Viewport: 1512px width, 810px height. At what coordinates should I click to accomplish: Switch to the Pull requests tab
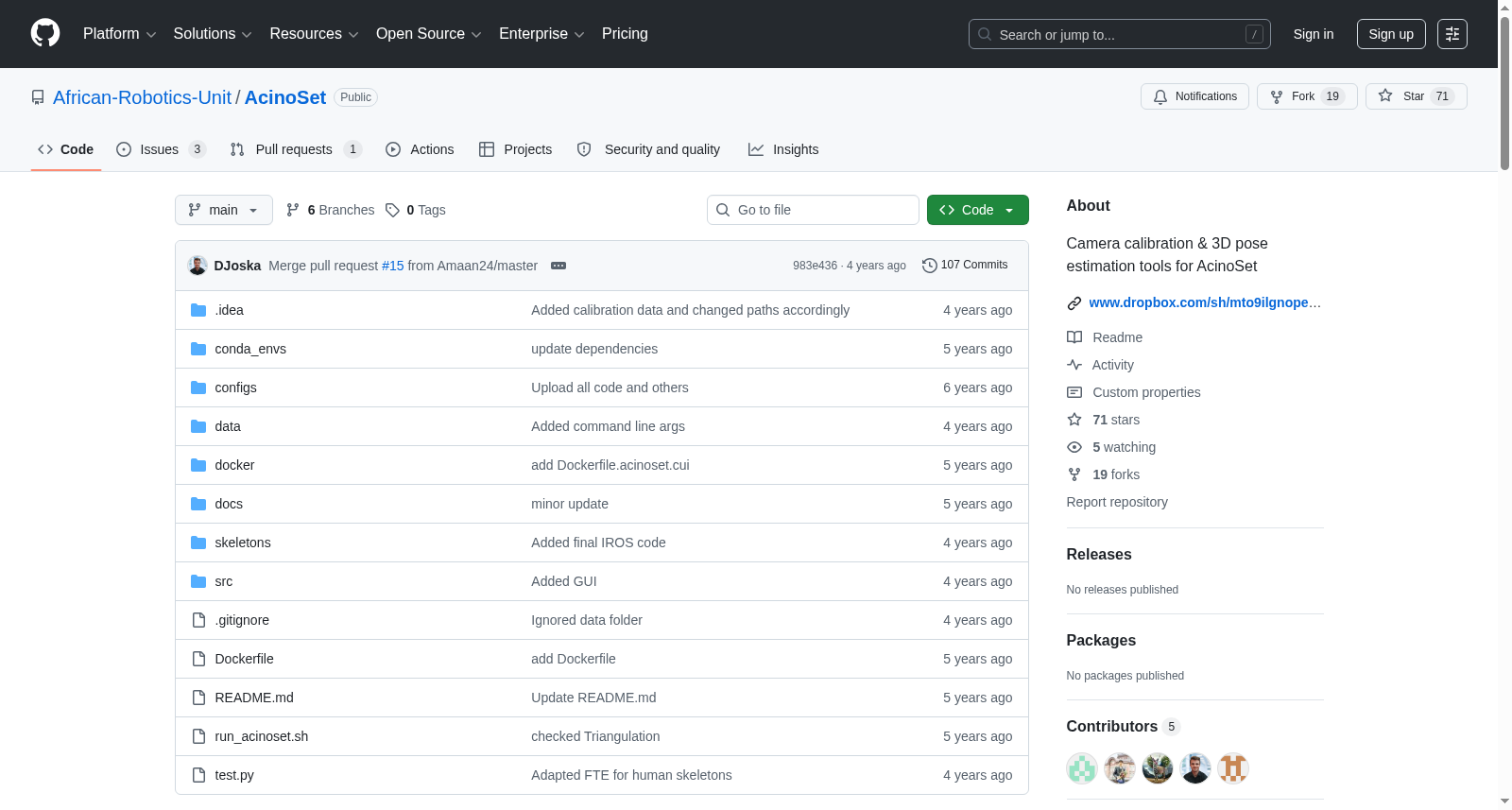pos(296,149)
